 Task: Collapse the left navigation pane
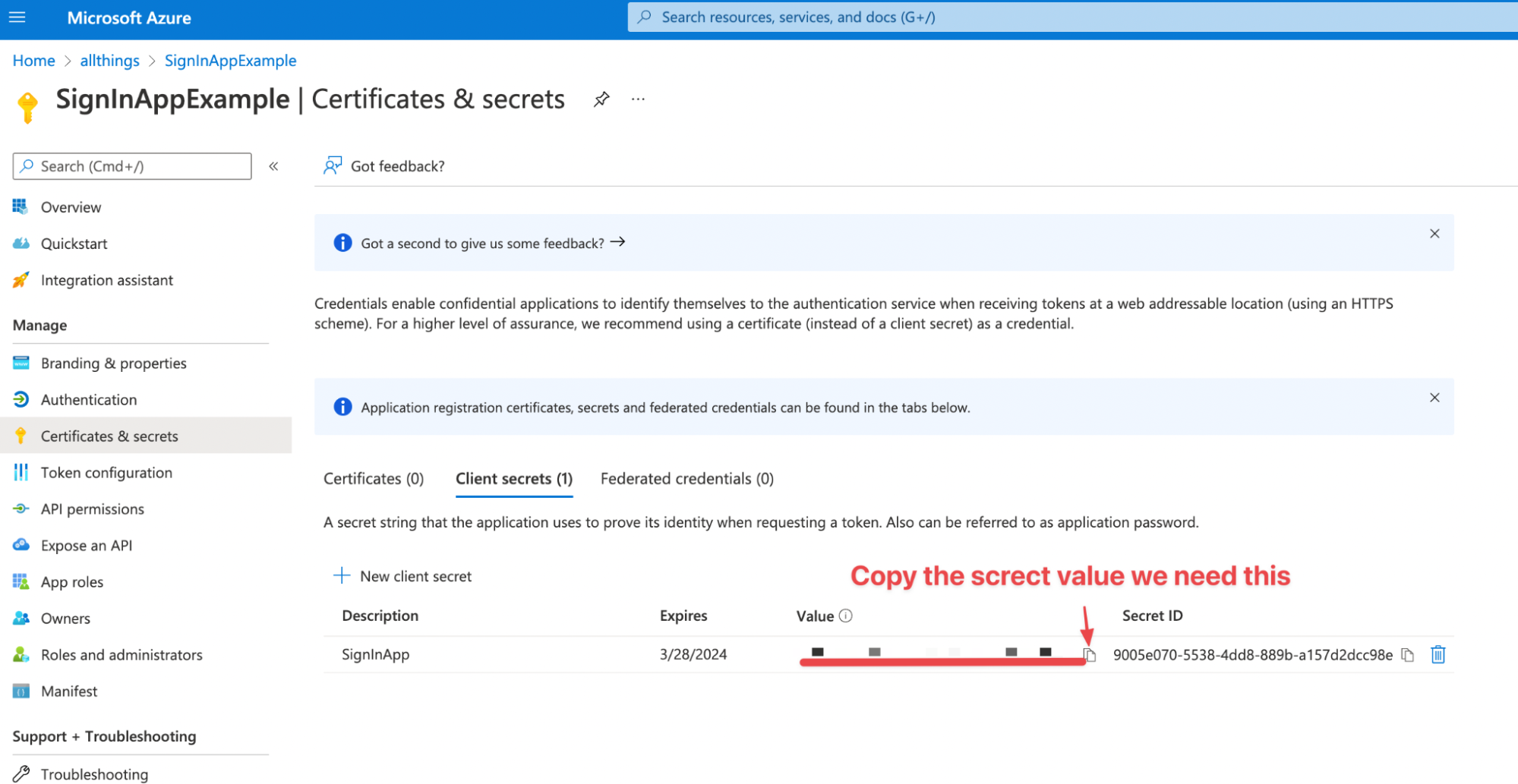pyautogui.click(x=273, y=166)
